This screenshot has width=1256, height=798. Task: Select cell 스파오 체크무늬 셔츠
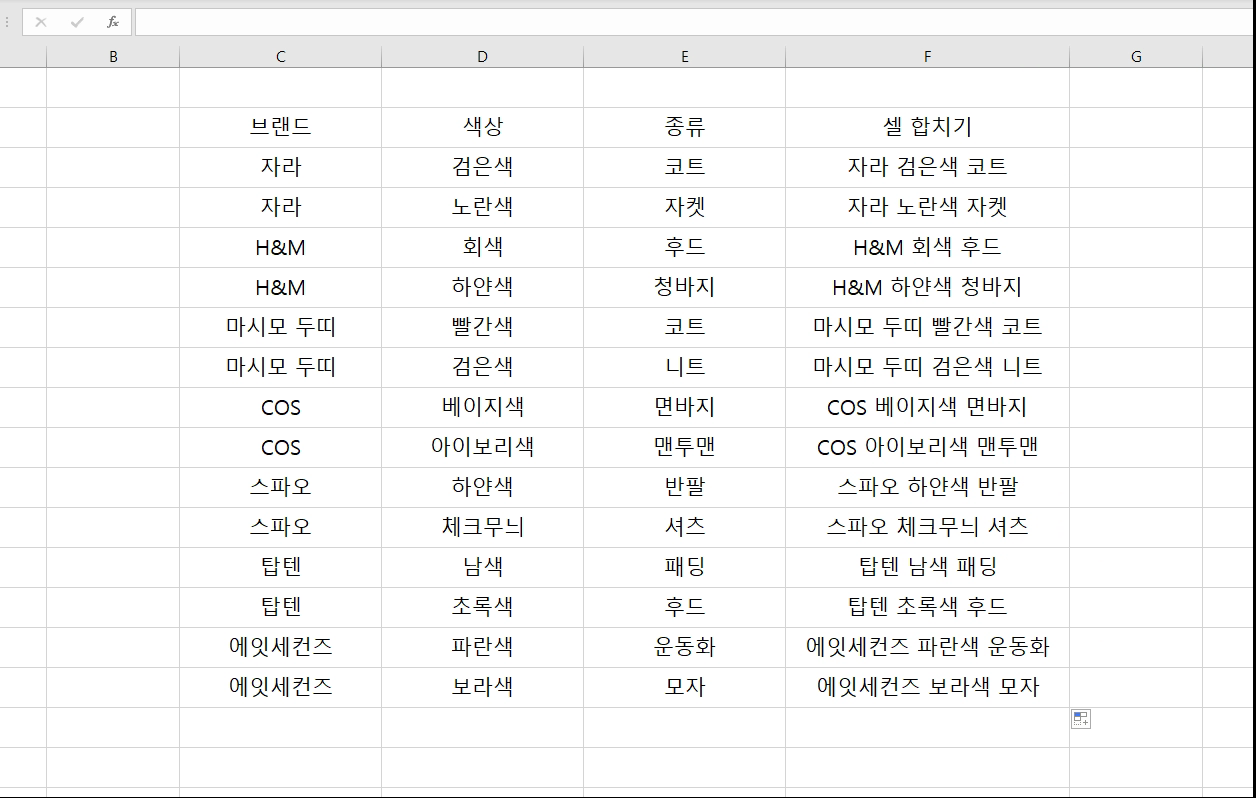tap(927, 527)
